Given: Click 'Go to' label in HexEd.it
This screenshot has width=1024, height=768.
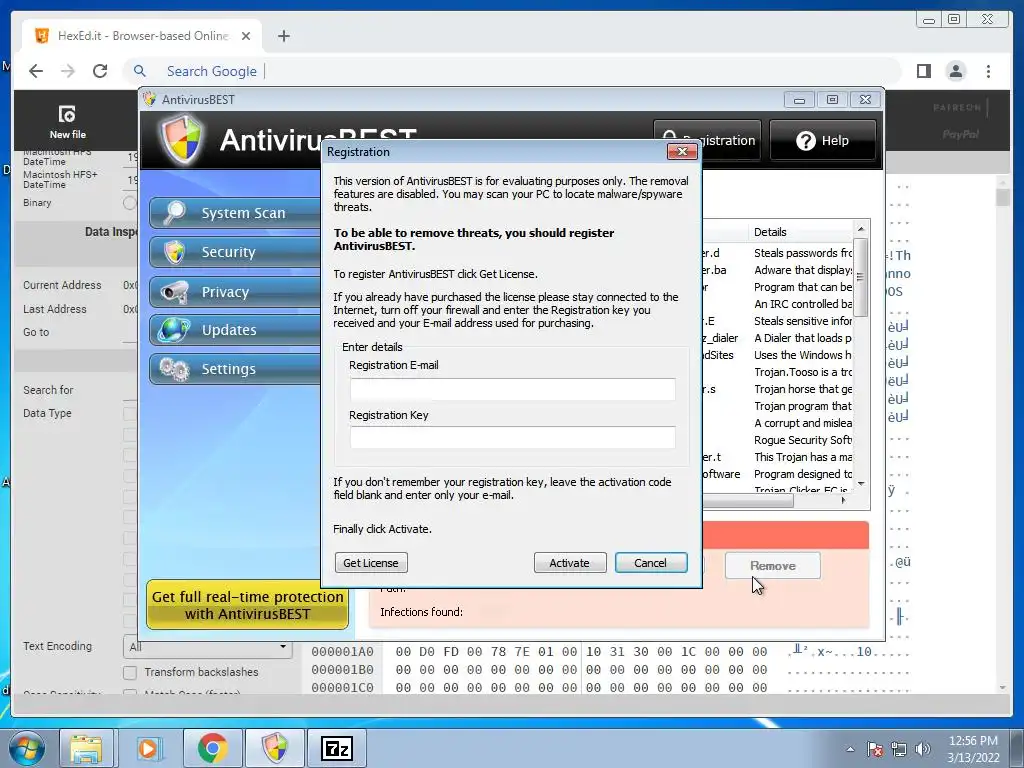Looking at the screenshot, I should tap(36, 332).
